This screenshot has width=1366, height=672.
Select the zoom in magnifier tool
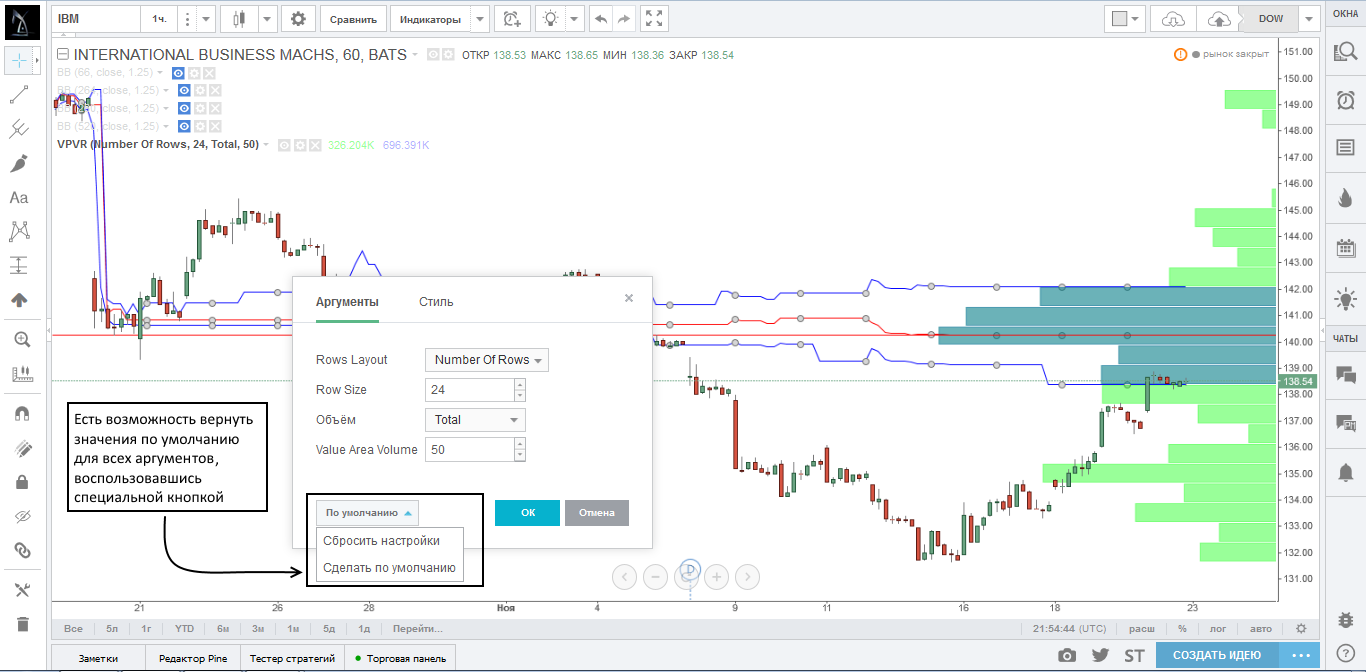tap(22, 340)
